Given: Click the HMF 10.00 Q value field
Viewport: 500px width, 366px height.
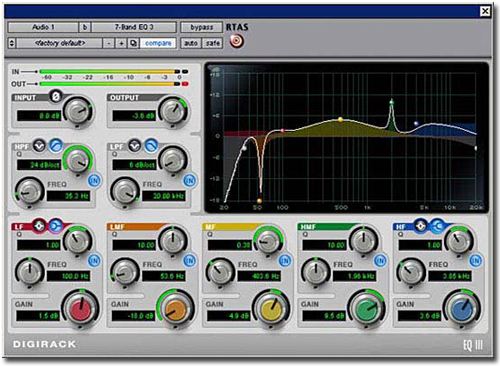Looking at the screenshot, I should tap(324, 245).
